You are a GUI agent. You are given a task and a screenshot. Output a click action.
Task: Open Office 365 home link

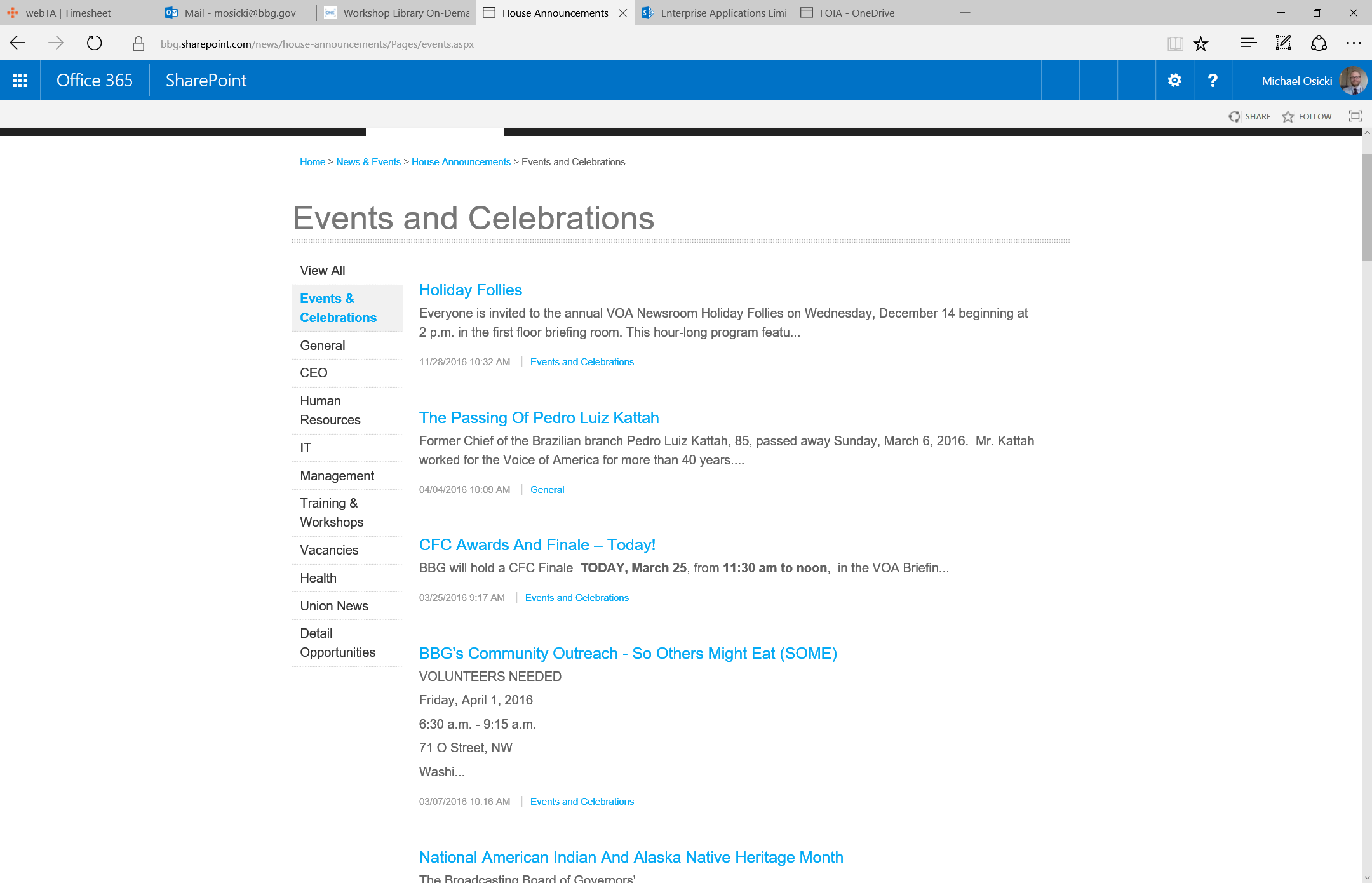95,80
